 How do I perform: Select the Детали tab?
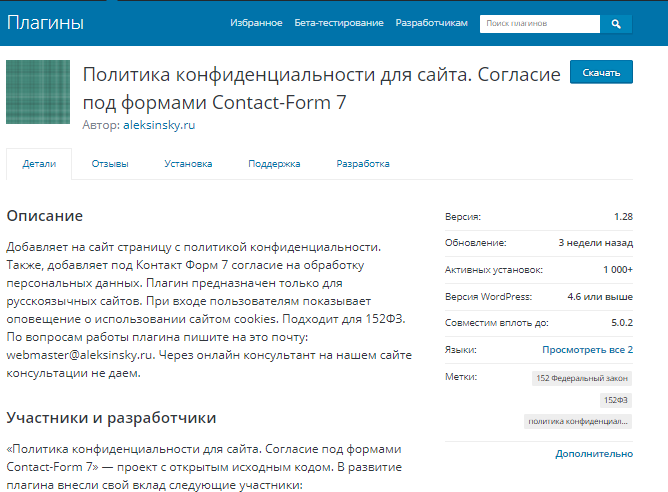pyautogui.click(x=39, y=164)
